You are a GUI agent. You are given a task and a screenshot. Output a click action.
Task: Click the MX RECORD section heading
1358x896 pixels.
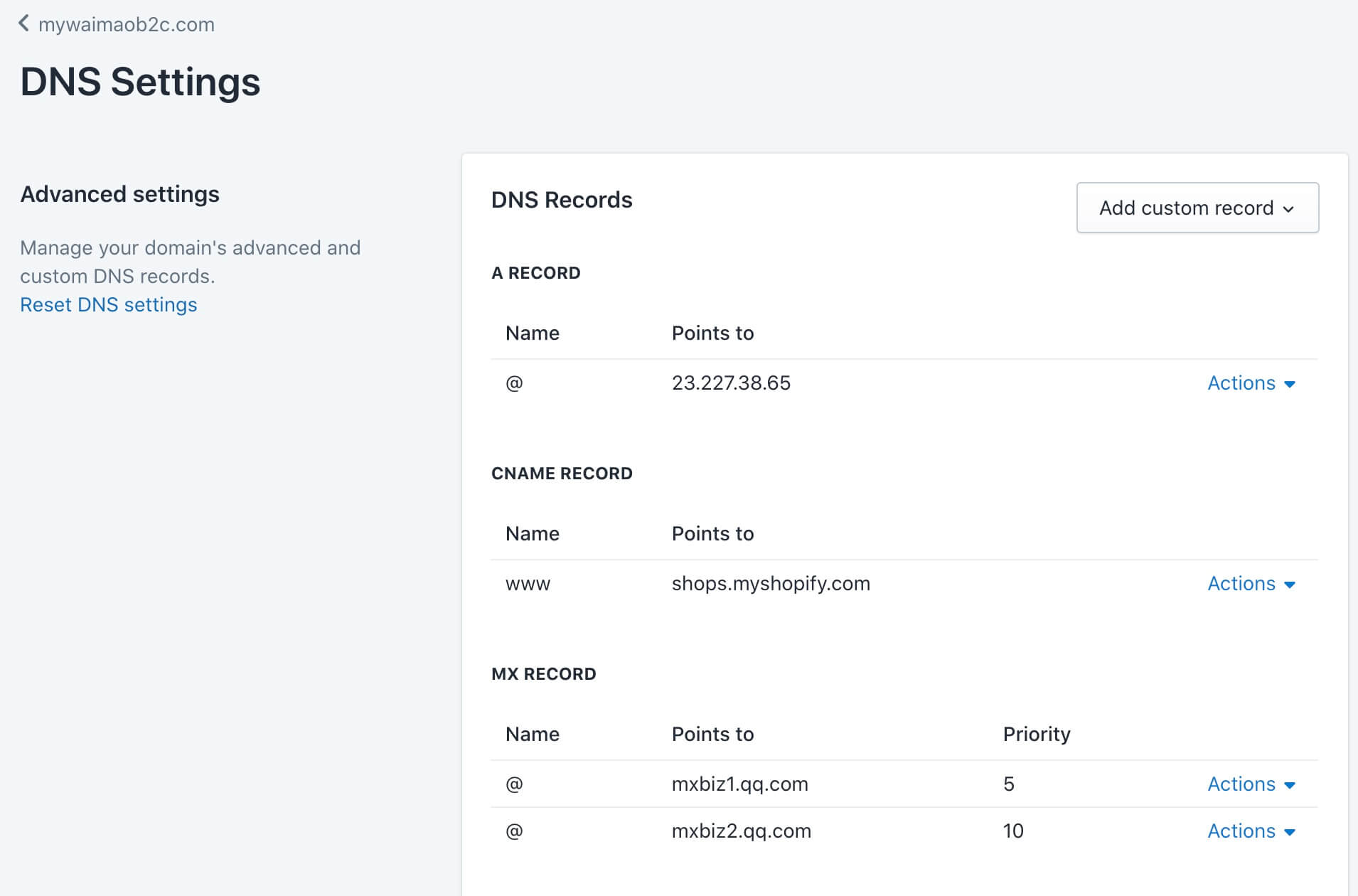pyautogui.click(x=544, y=674)
